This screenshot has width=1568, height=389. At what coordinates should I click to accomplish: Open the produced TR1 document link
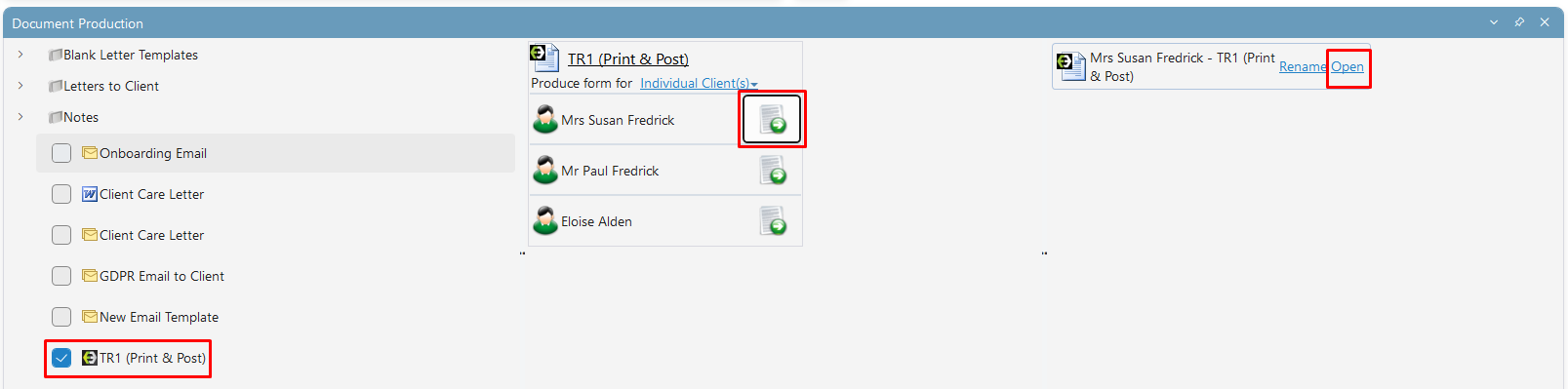(x=1347, y=66)
